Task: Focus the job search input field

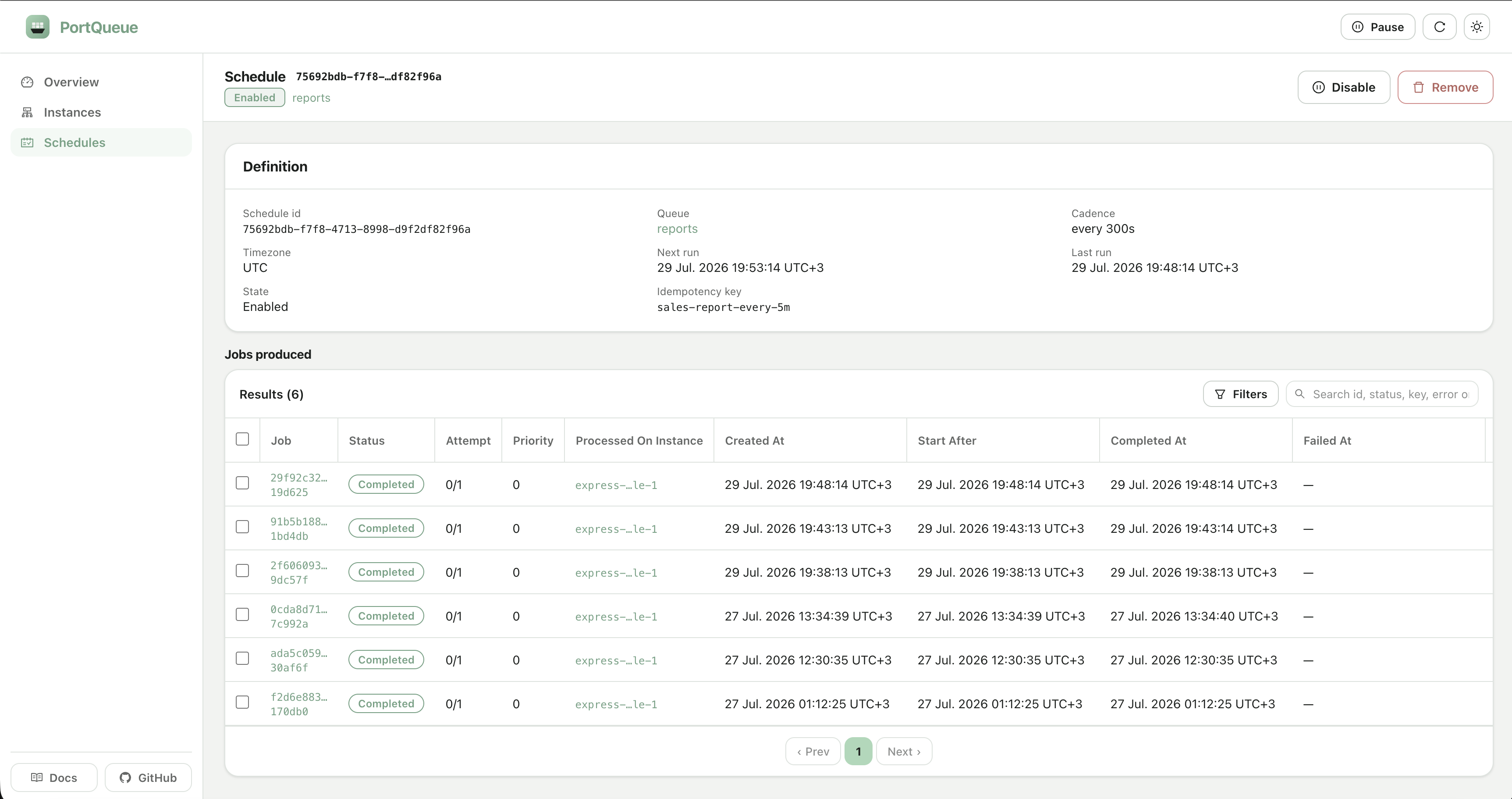Action: [x=1382, y=394]
